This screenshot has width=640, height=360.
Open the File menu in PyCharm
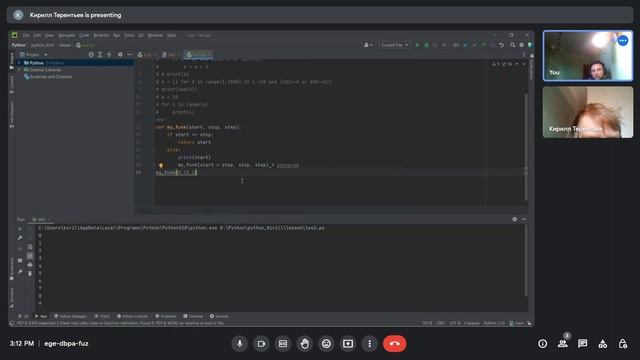[26, 36]
